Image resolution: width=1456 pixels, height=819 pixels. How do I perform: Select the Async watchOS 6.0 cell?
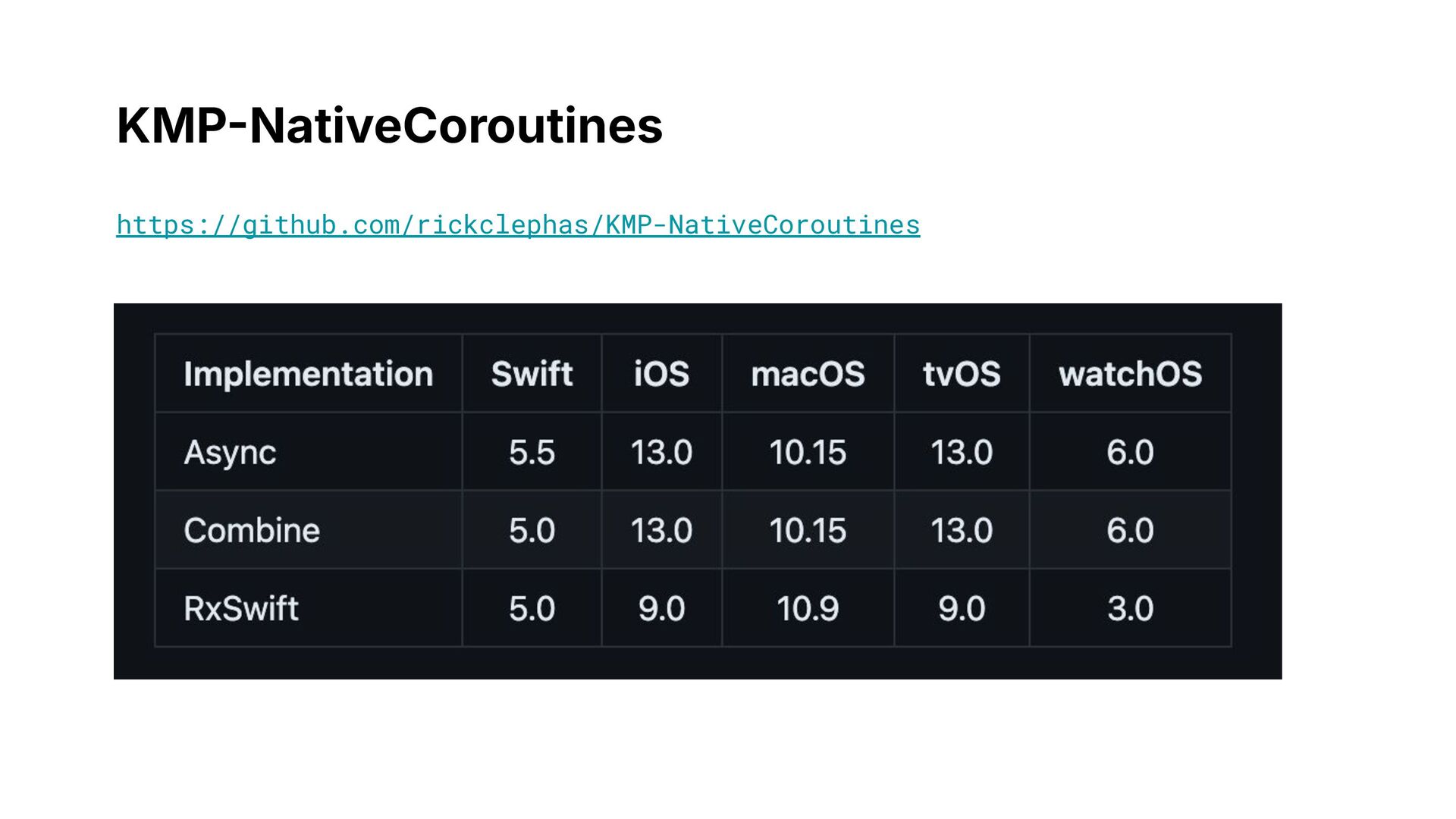1130,452
